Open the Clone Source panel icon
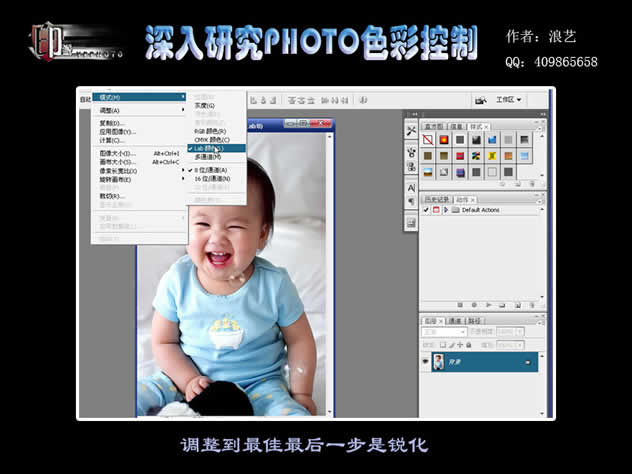 (411, 166)
